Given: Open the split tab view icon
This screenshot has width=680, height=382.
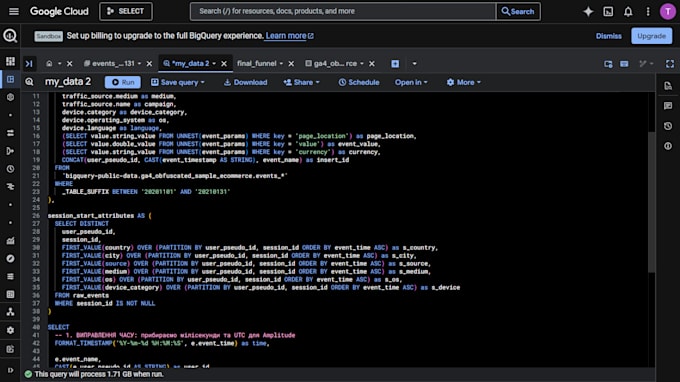Looking at the screenshot, I should coord(608,64).
